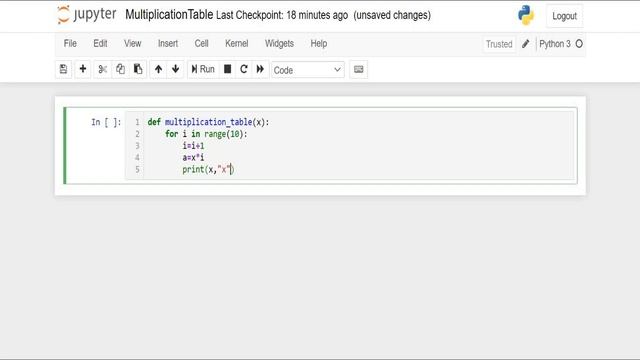Screen dimensions: 640x360
Task: Click the def multiplication_table(x) code line
Action: click(x=209, y=122)
